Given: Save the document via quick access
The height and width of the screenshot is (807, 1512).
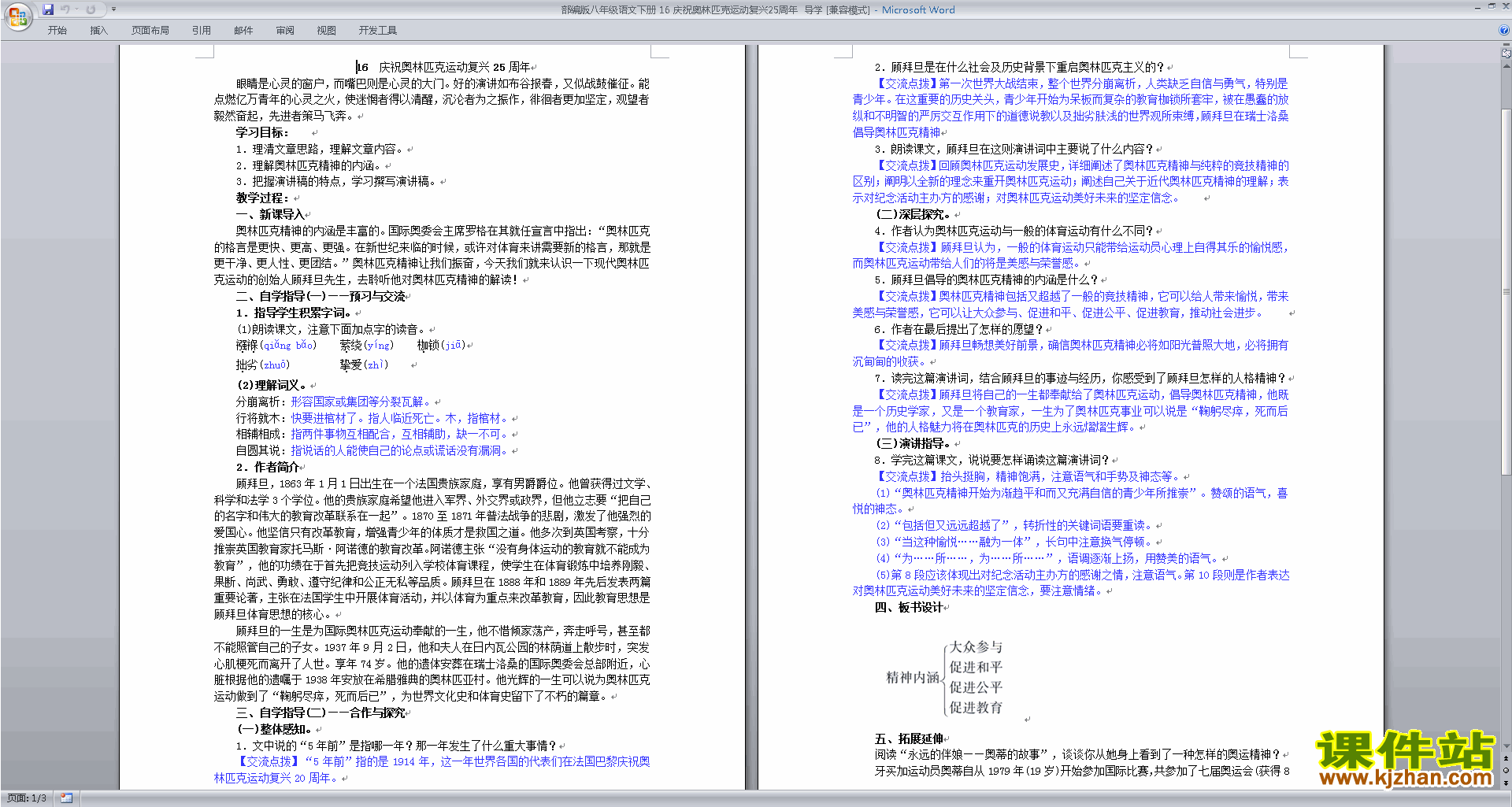Looking at the screenshot, I should coord(48,9).
